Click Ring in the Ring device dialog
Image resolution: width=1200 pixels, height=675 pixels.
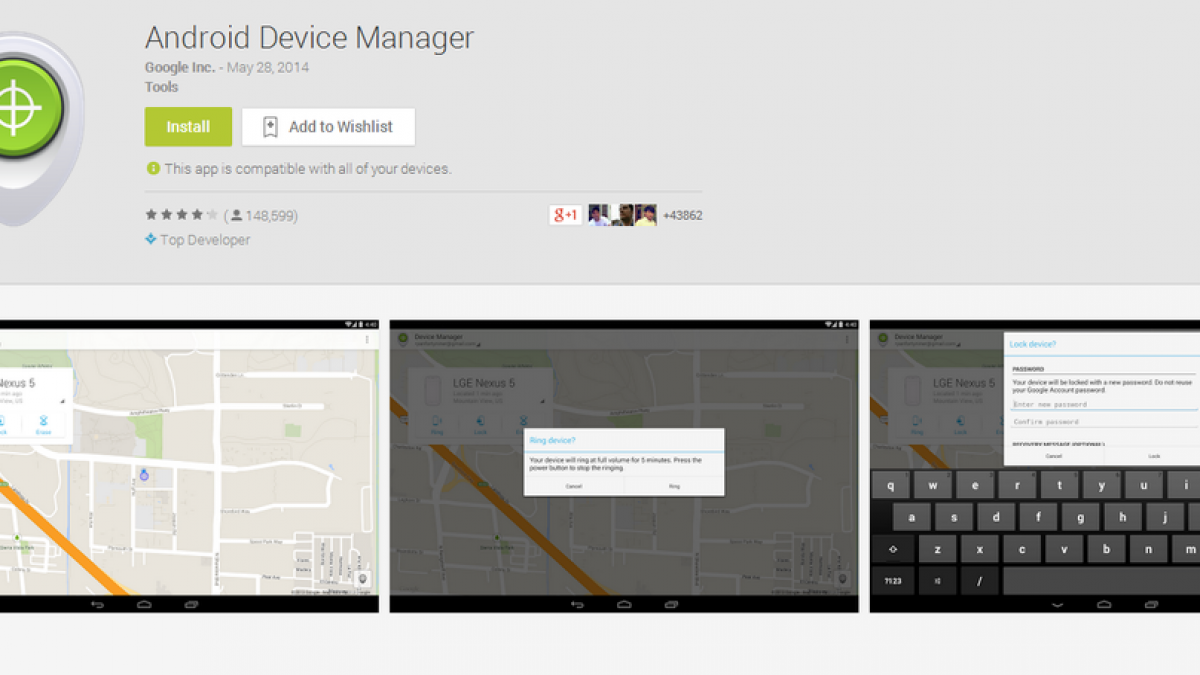coord(674,485)
